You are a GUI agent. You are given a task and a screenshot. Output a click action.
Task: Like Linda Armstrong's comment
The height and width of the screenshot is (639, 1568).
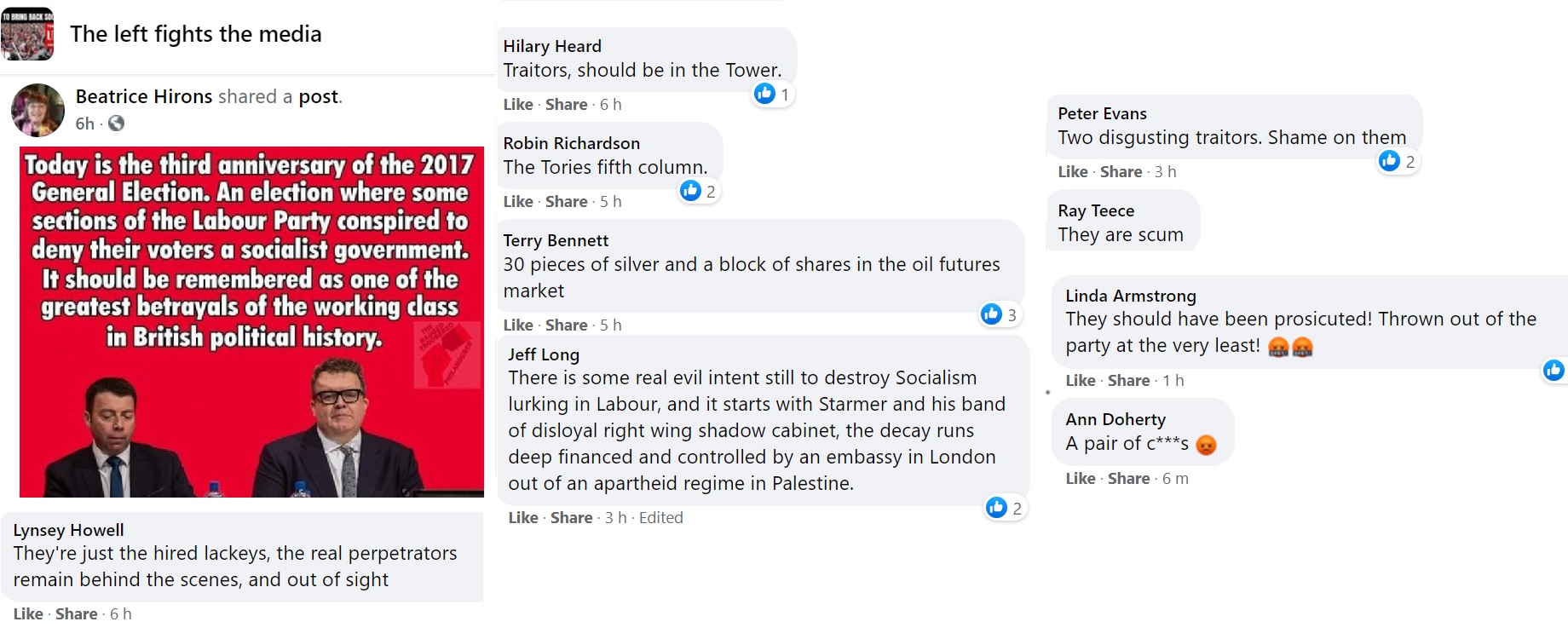[1080, 380]
